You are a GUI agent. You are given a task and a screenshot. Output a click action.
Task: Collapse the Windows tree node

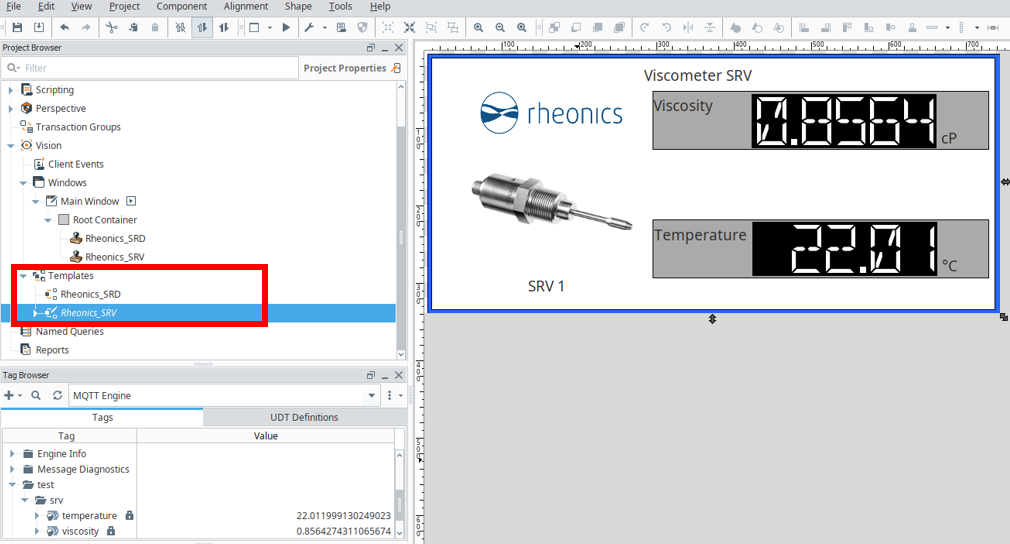tap(23, 183)
